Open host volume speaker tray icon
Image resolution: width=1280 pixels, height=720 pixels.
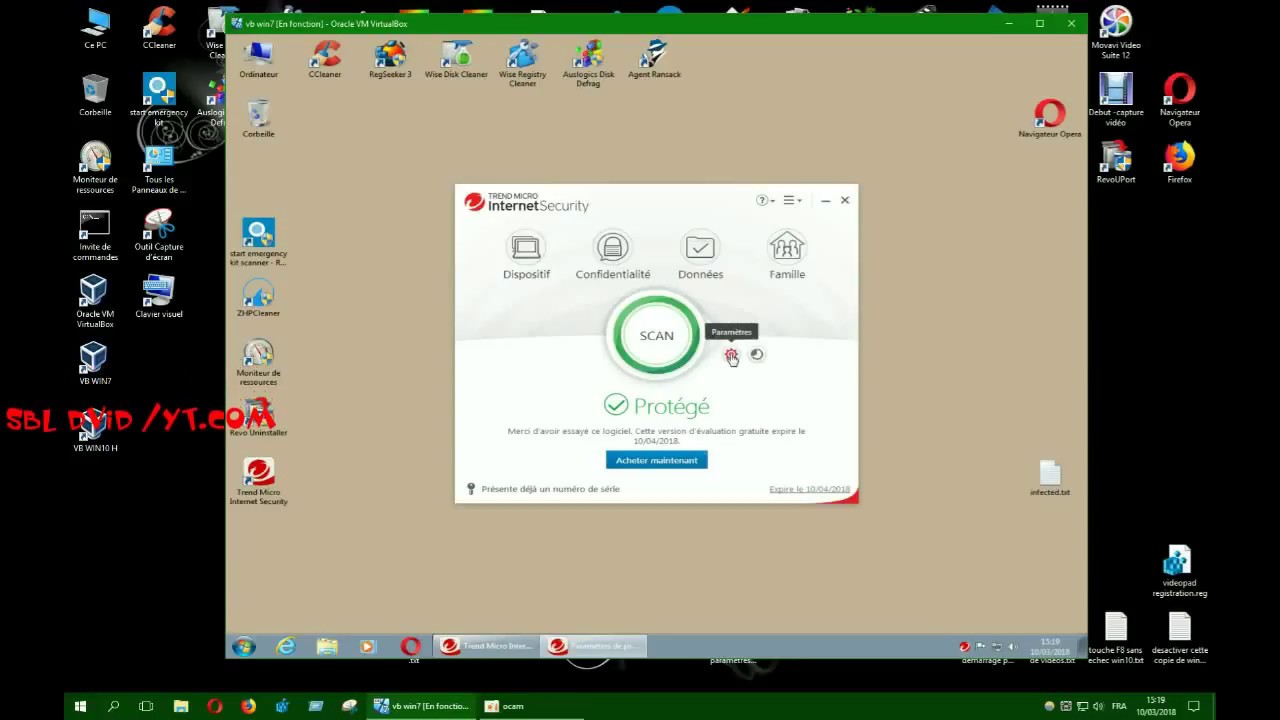(1097, 706)
